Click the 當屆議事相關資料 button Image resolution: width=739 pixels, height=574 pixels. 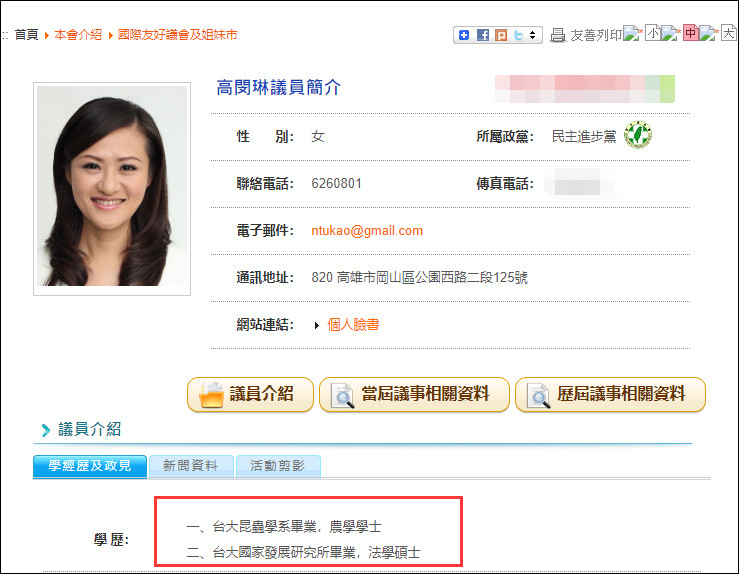pos(414,394)
